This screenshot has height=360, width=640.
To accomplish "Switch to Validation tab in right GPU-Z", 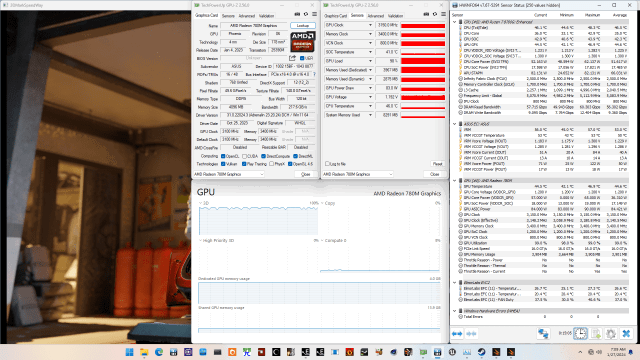I will (395, 16).
